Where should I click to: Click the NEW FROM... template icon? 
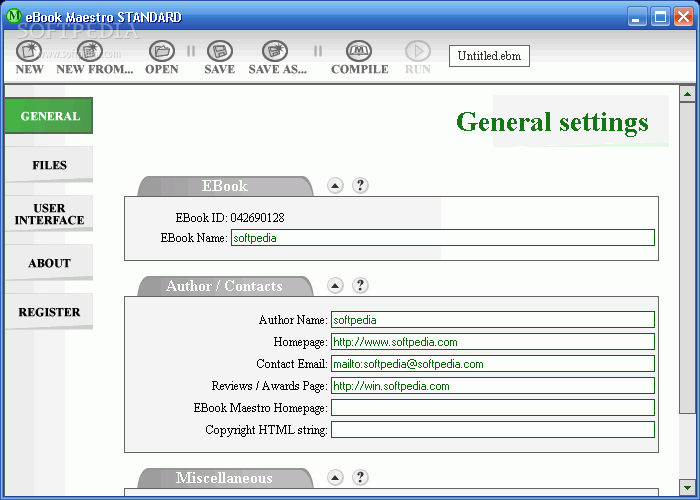coord(90,51)
